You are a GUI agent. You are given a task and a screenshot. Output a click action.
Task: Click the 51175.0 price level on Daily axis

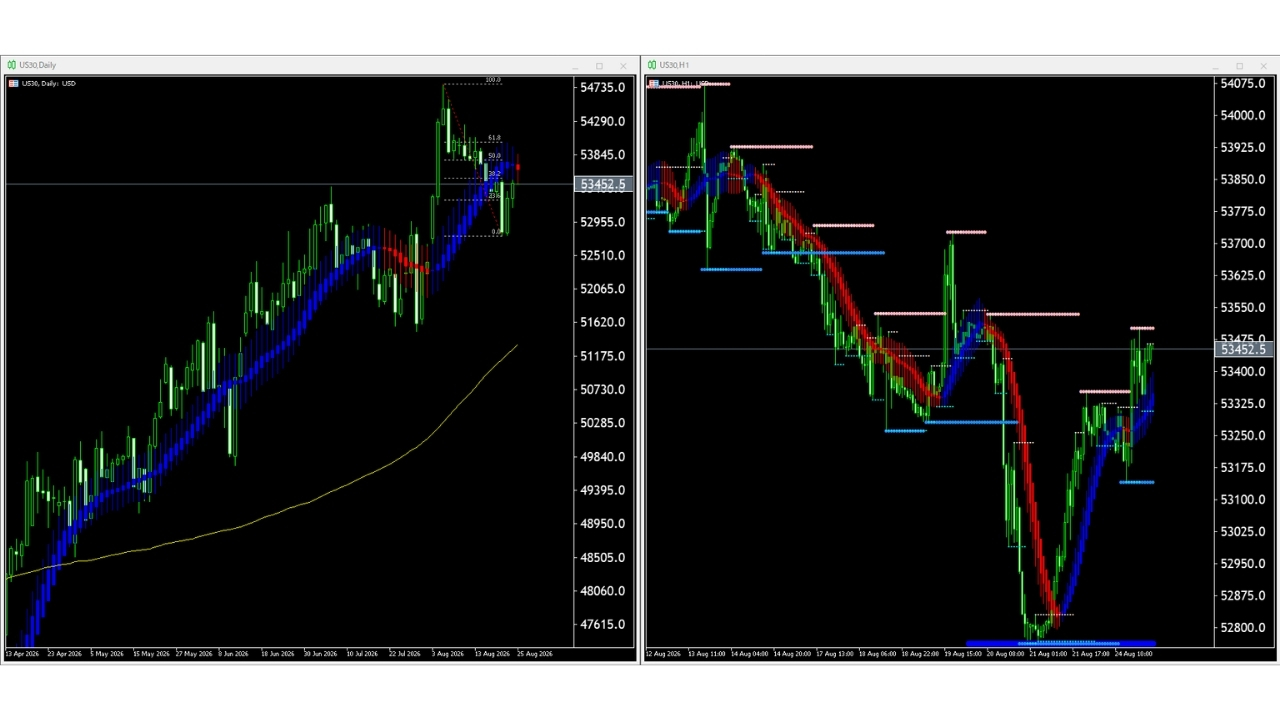tap(603, 356)
